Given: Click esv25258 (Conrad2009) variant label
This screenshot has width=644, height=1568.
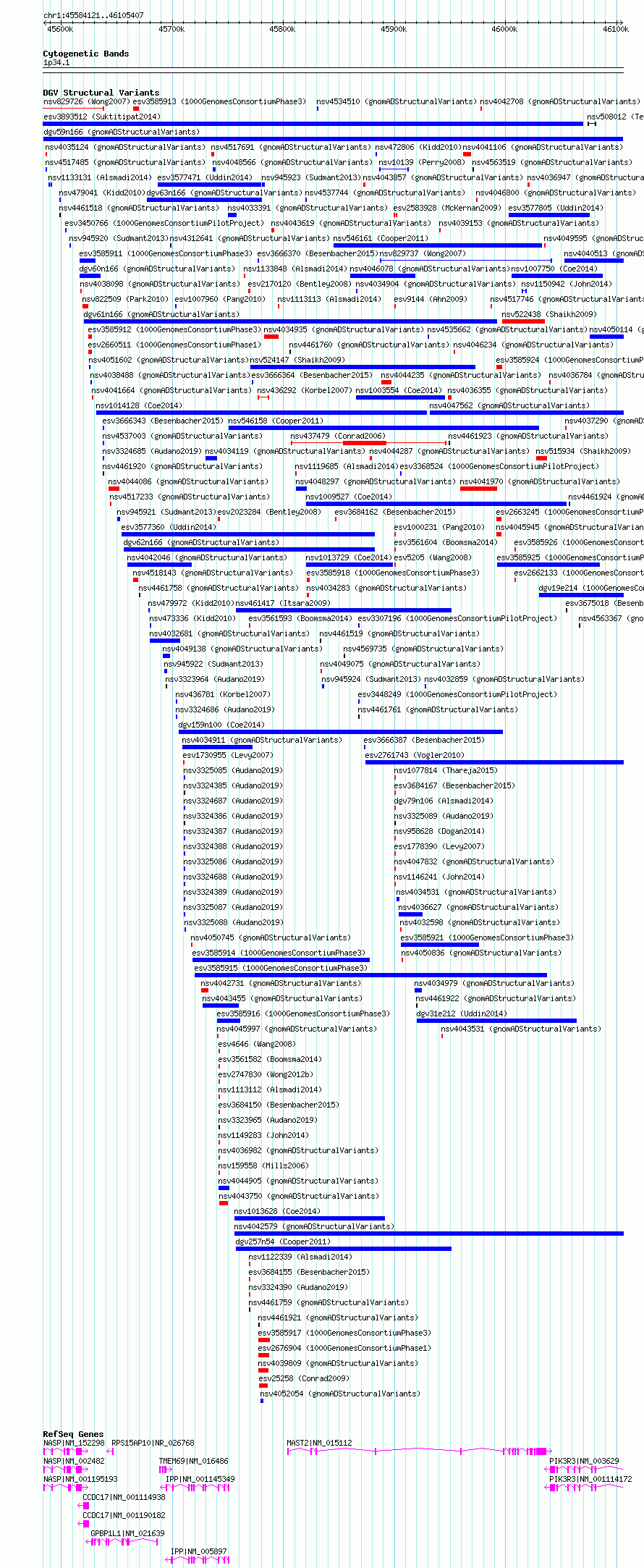Looking at the screenshot, I should click(x=304, y=1378).
